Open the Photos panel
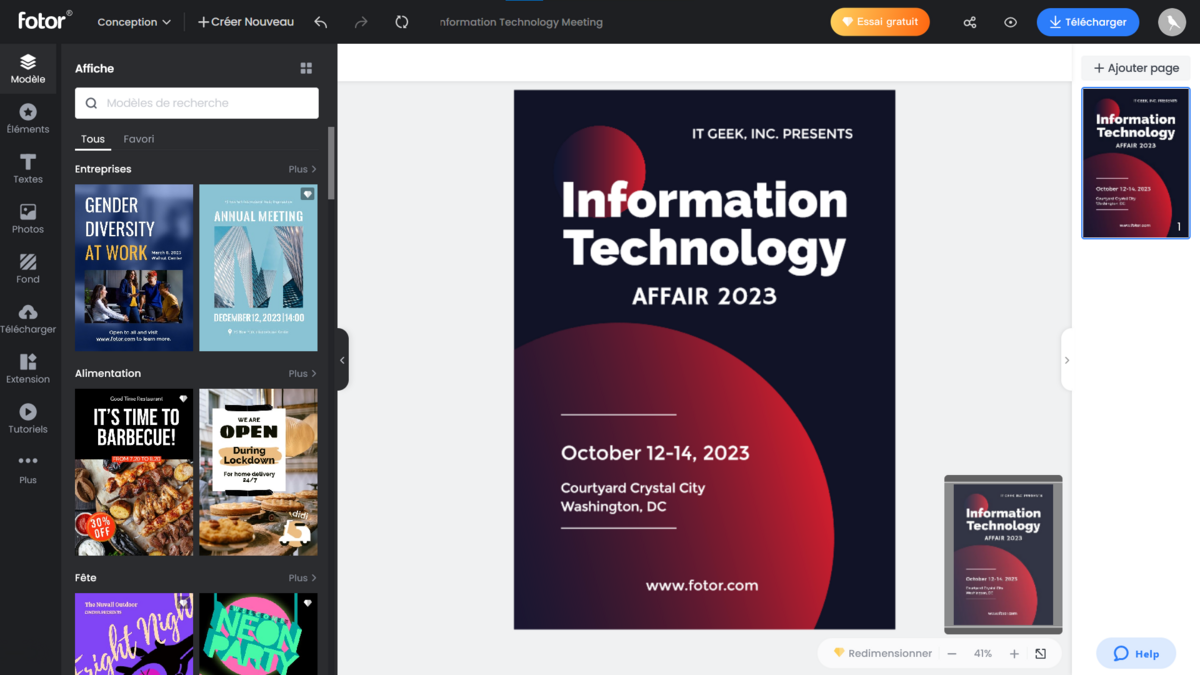The image size is (1200, 675). coord(28,219)
